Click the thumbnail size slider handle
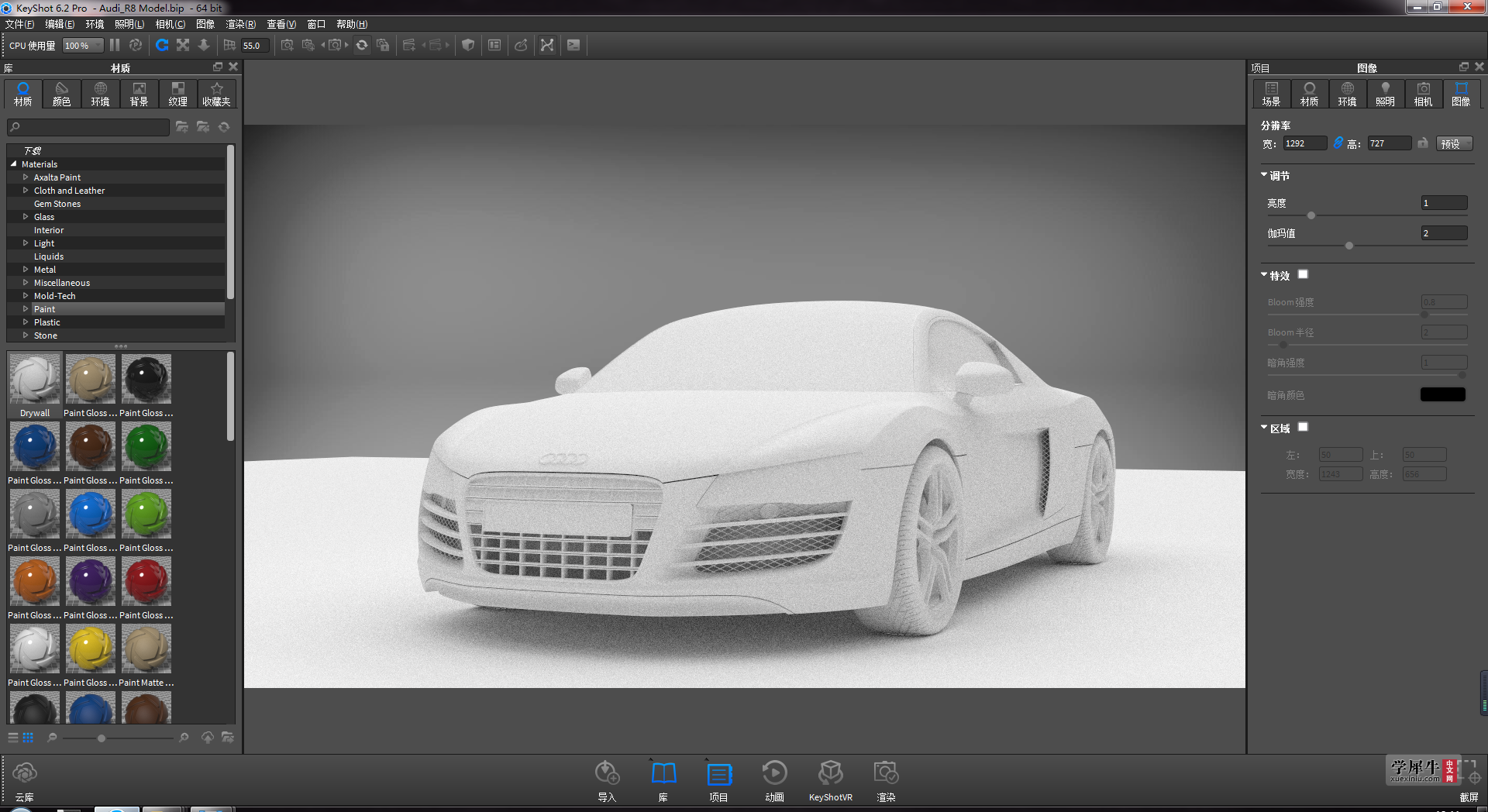 tap(102, 738)
